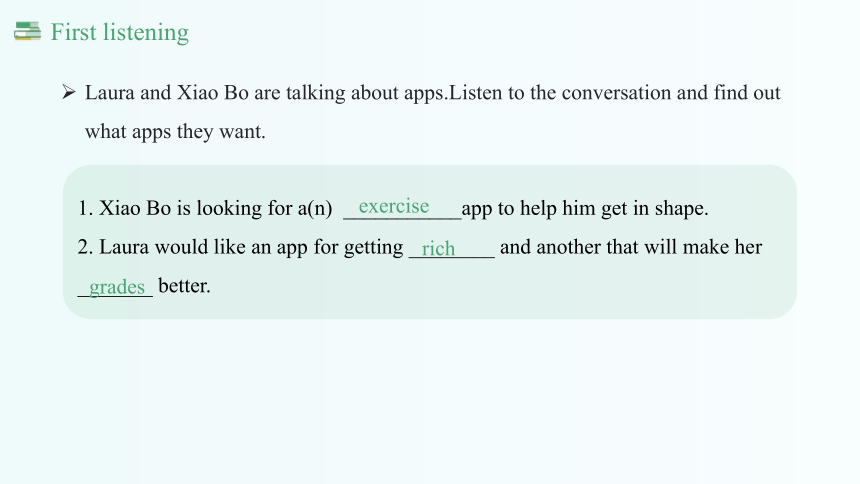Click the green answer 'rich'
This screenshot has height=484, width=860.
[x=438, y=248]
